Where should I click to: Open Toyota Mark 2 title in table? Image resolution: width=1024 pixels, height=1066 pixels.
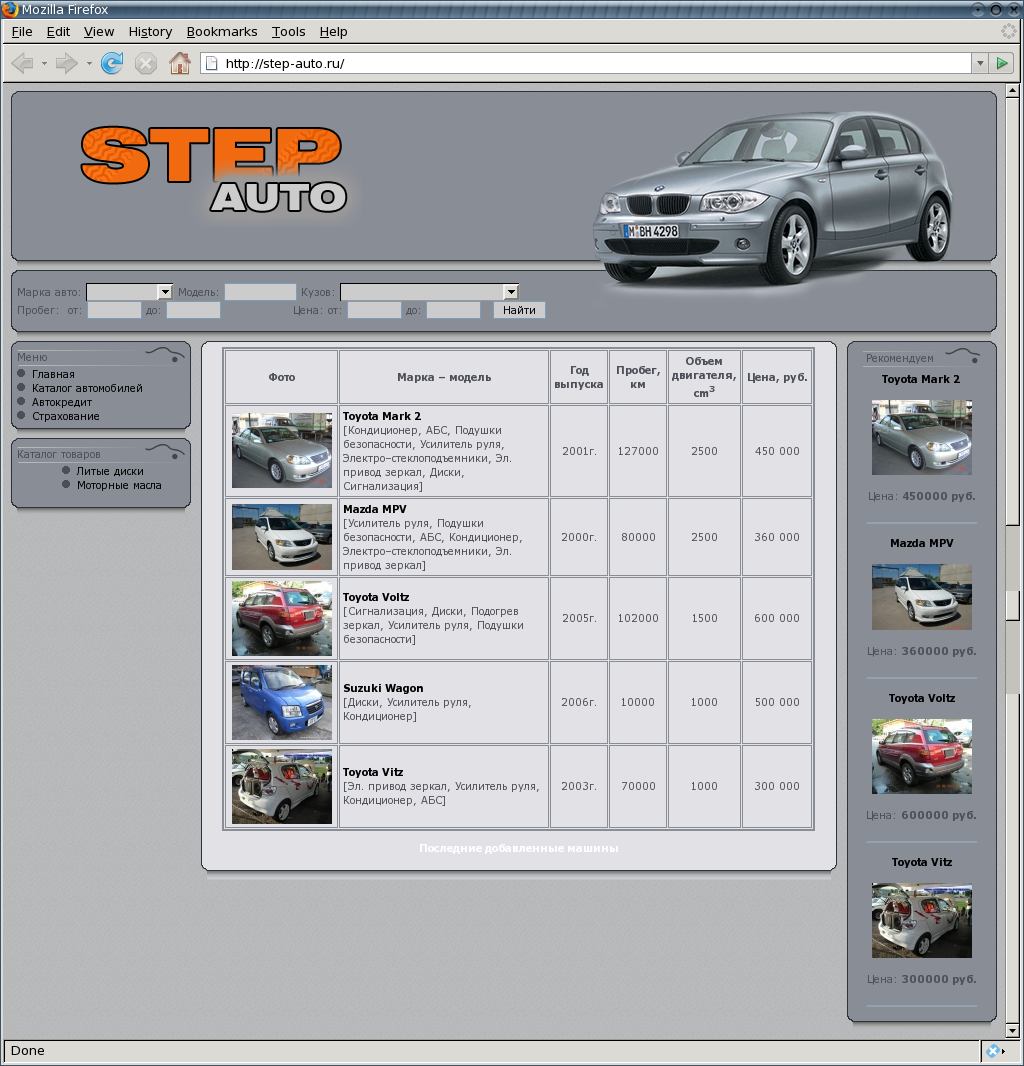point(381,416)
